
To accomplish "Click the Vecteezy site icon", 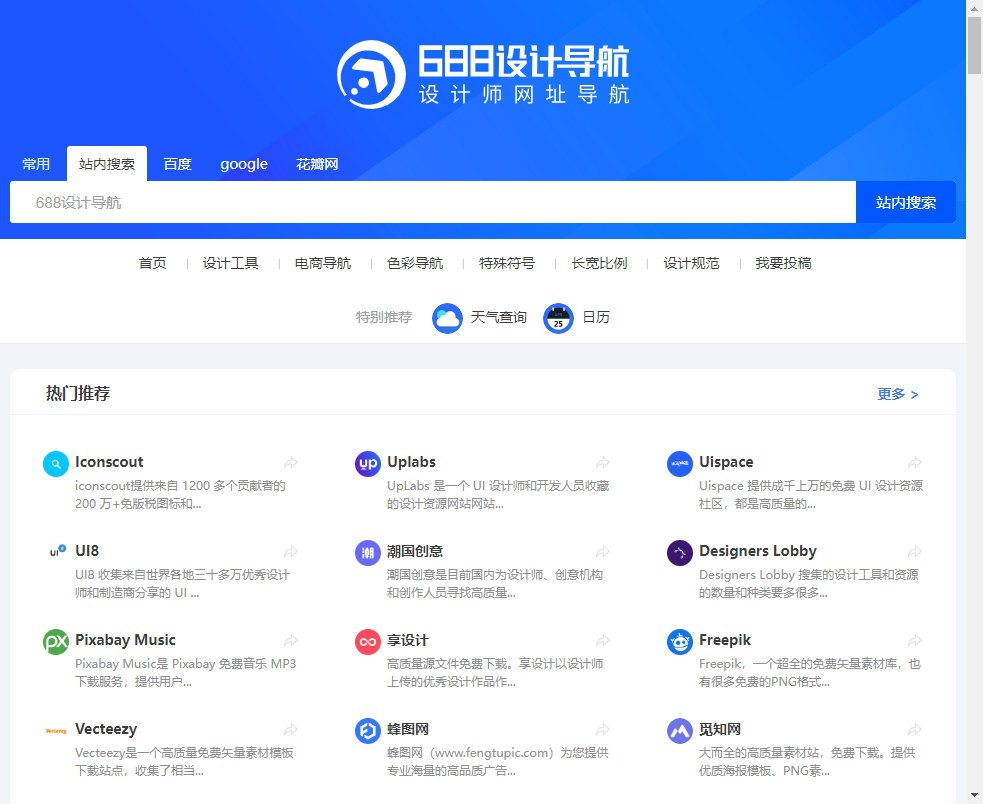I will 56,731.
